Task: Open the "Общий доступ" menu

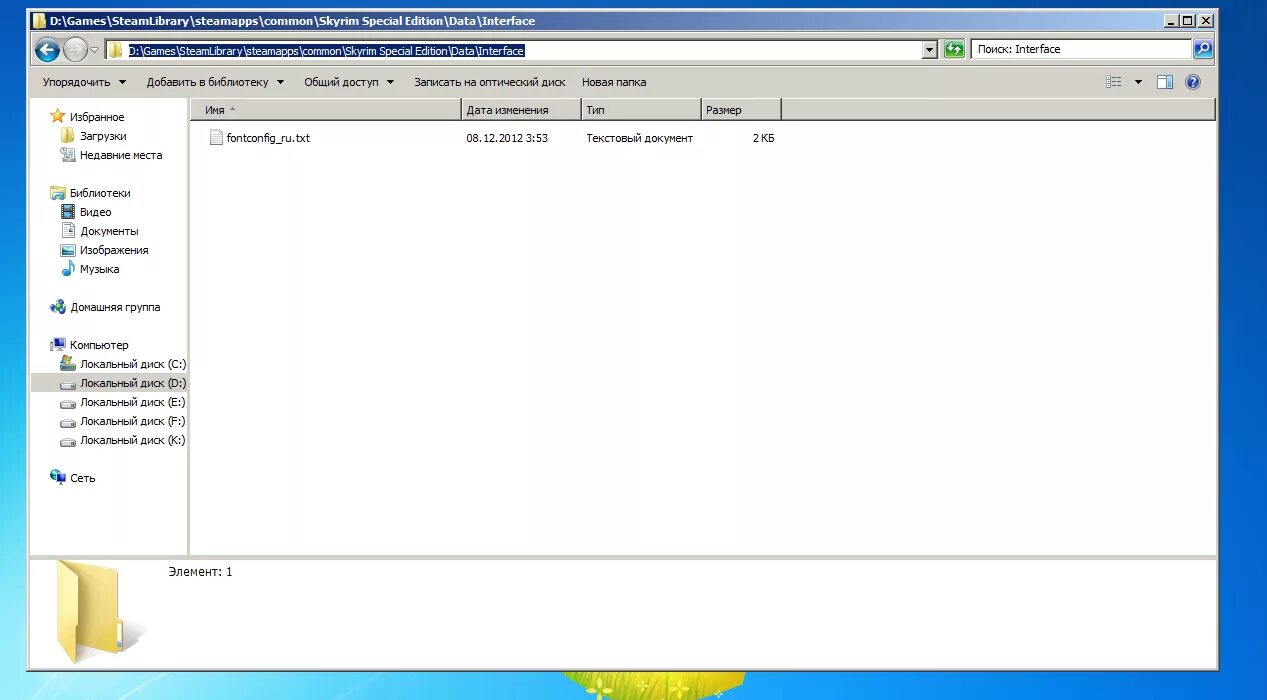Action: coord(349,82)
